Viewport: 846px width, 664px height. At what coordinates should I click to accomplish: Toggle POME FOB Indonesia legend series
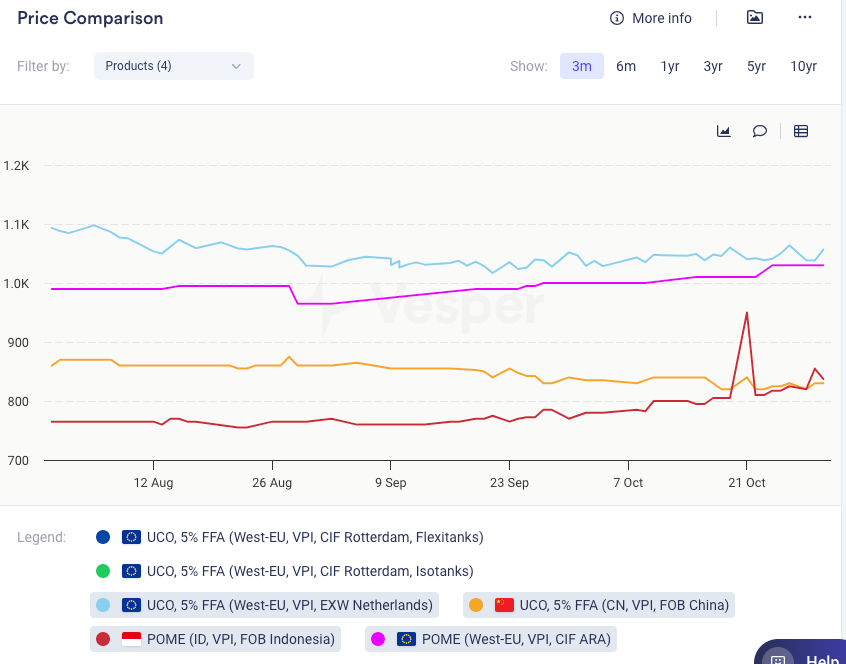[215, 638]
